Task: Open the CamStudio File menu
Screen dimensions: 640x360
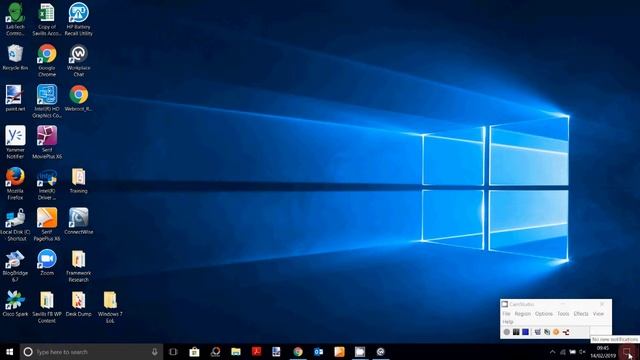Action: pos(506,313)
